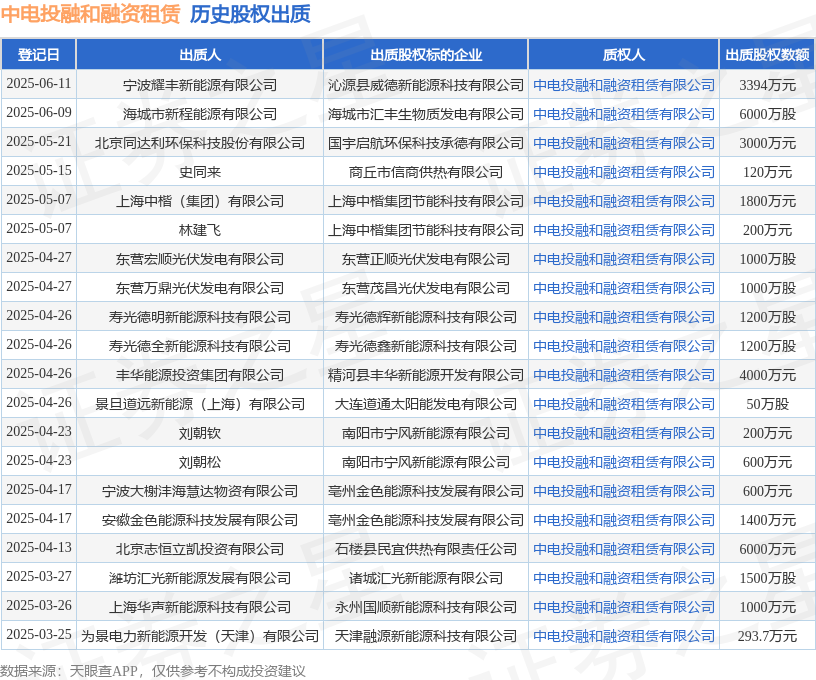816x680 pixels.
Task: Open 质权人 link in 史同来 row
Action: pos(623,172)
